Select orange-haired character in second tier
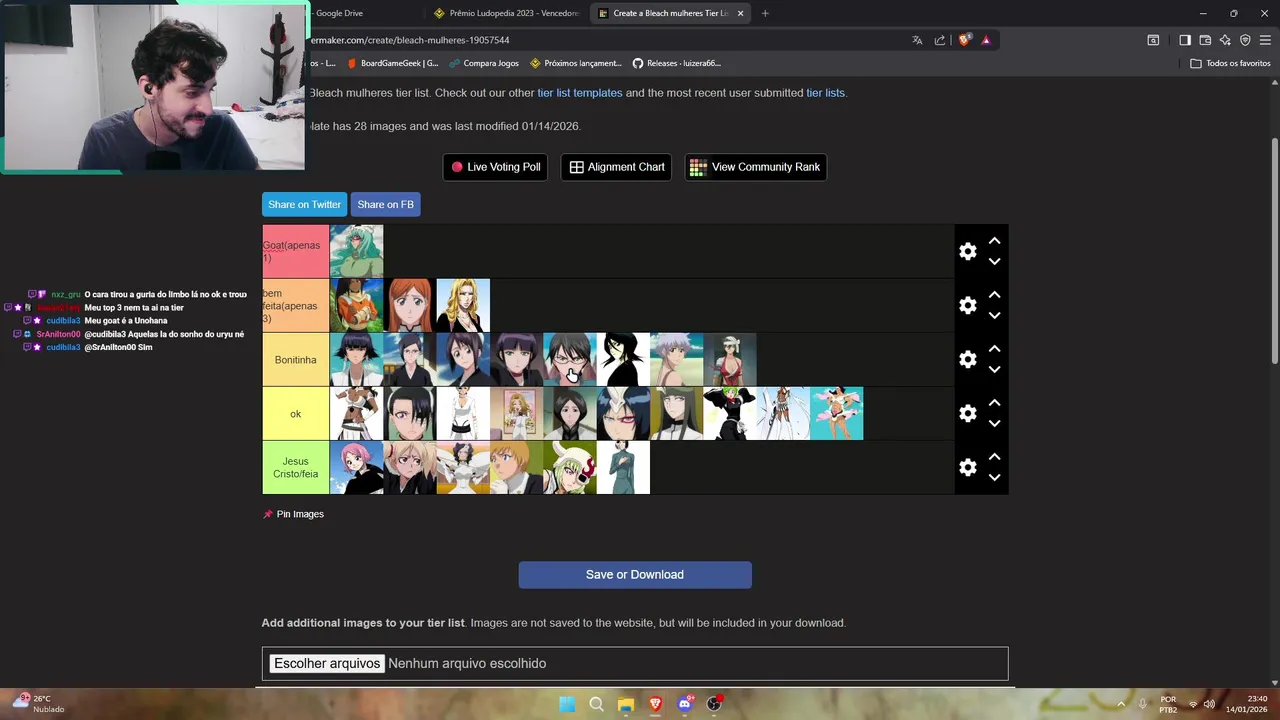This screenshot has width=1280, height=720. 410,305
